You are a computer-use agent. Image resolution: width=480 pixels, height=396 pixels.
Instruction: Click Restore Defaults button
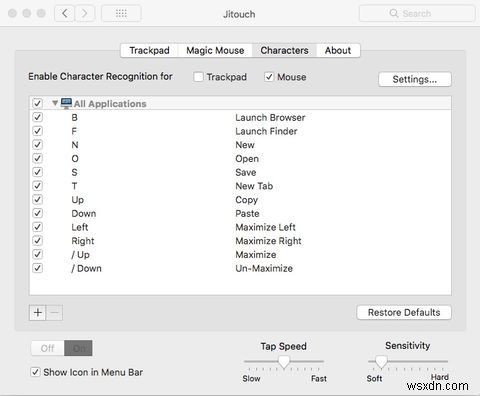[404, 313]
